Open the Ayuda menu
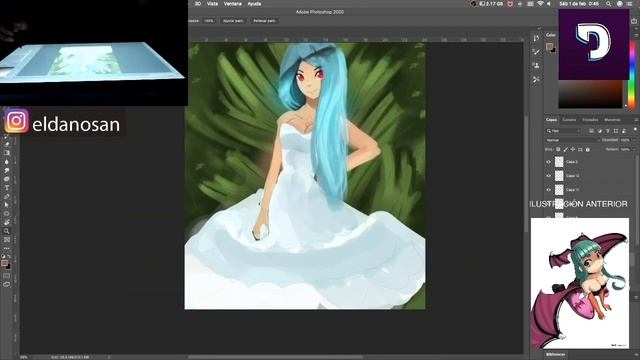The width and height of the screenshot is (640, 360). click(x=254, y=4)
